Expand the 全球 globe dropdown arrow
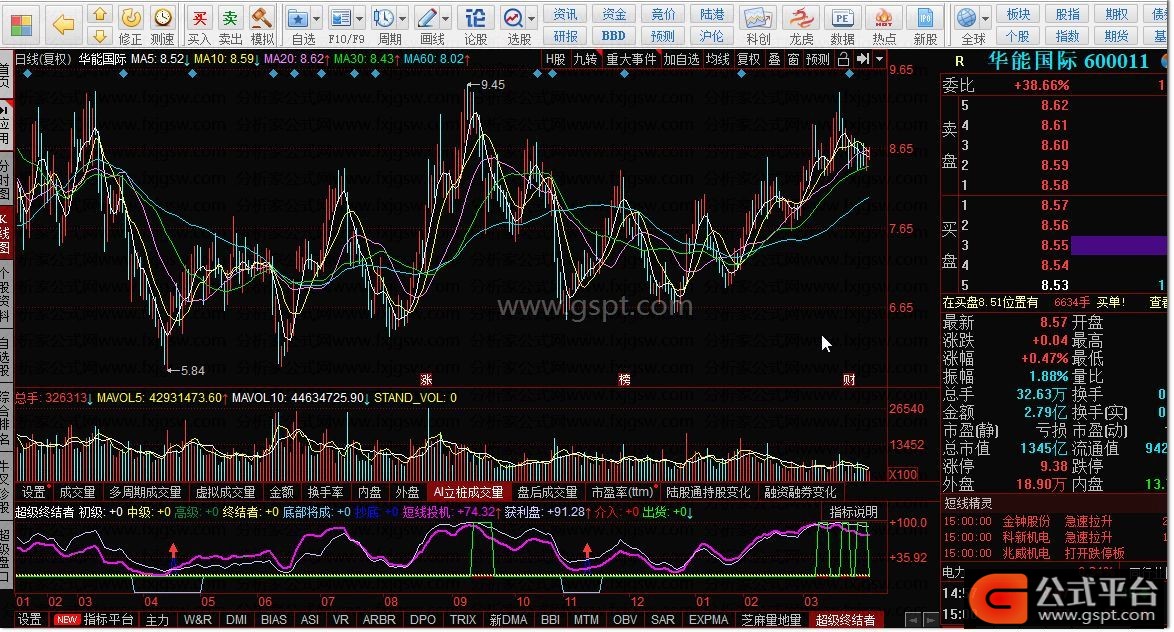 [985, 18]
